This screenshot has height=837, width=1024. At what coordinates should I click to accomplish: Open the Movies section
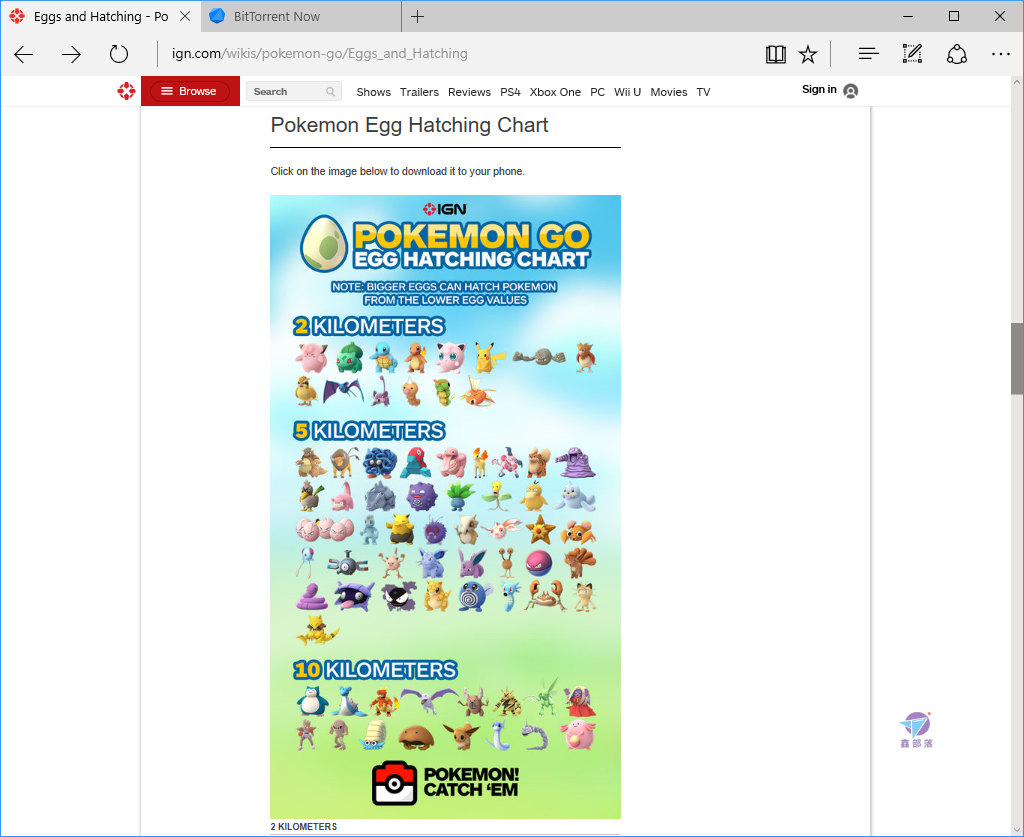point(669,92)
